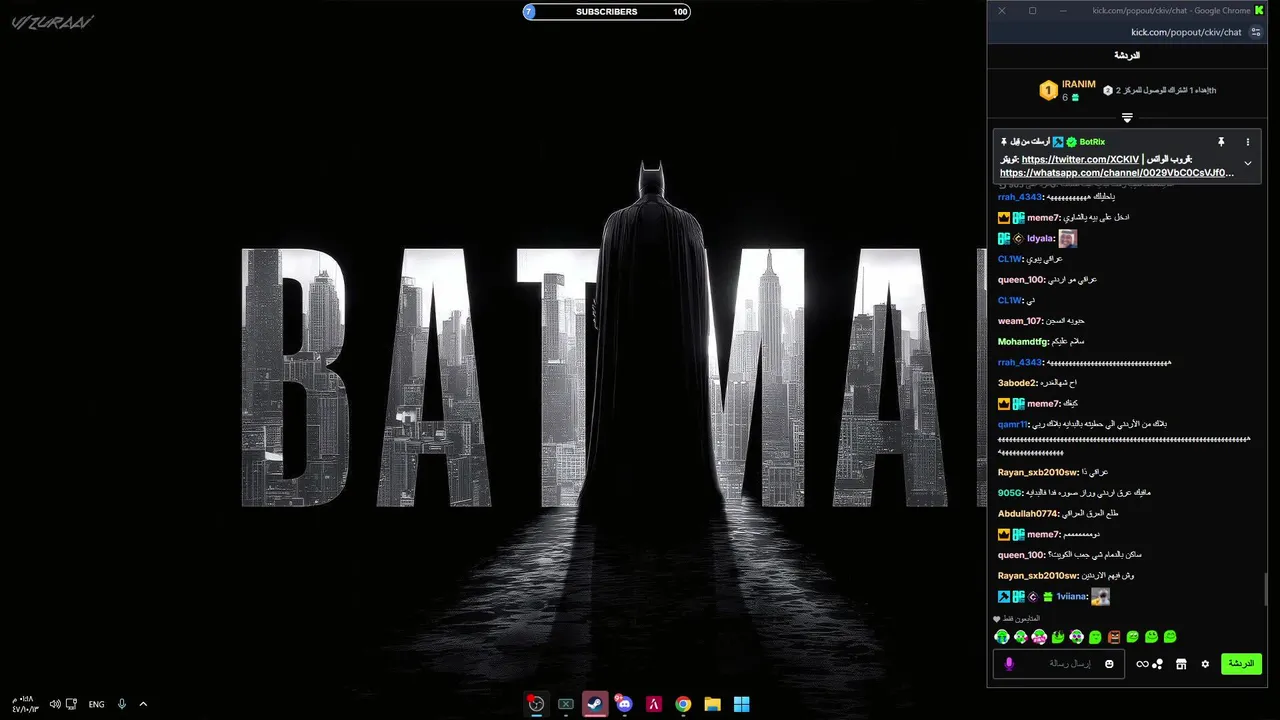Open the network tray icon

coord(71,704)
